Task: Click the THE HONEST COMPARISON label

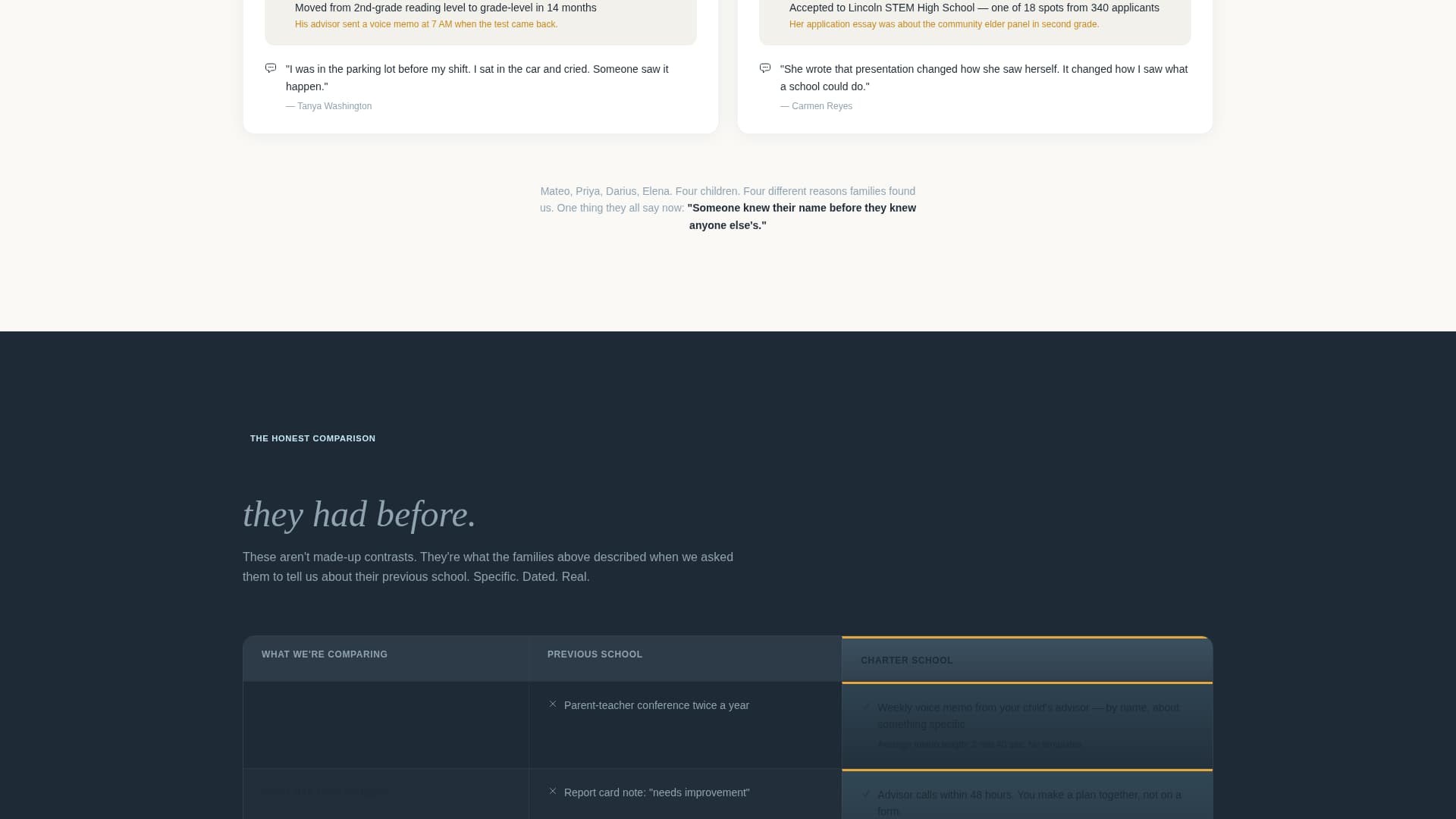Action: [312, 438]
